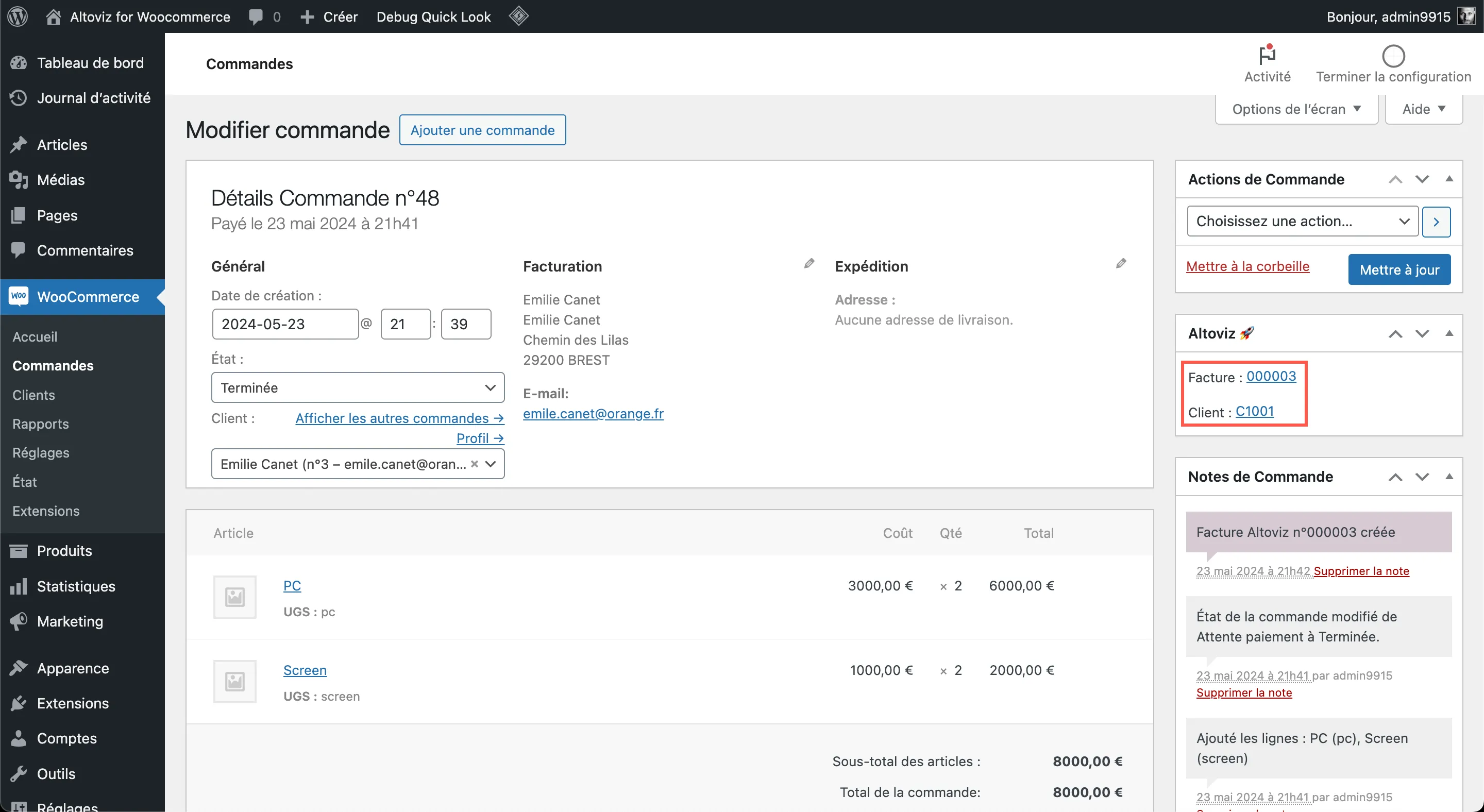Collapse the Notes de Commande panel
Viewport: 1484px width, 812px height.
pyautogui.click(x=1449, y=476)
